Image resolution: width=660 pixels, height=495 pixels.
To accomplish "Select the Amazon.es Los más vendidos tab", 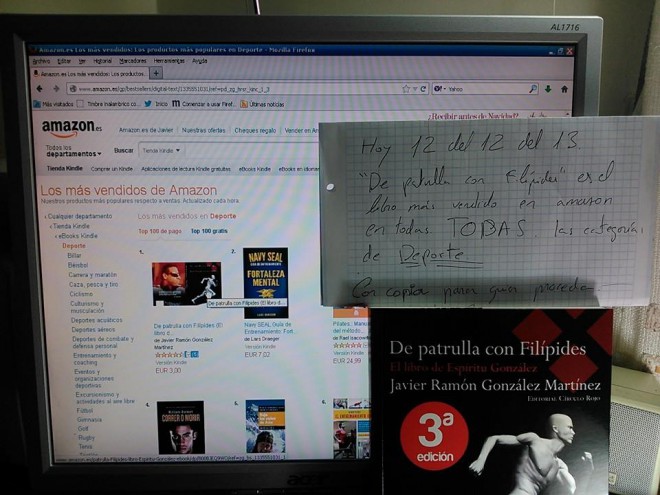I will point(90,74).
